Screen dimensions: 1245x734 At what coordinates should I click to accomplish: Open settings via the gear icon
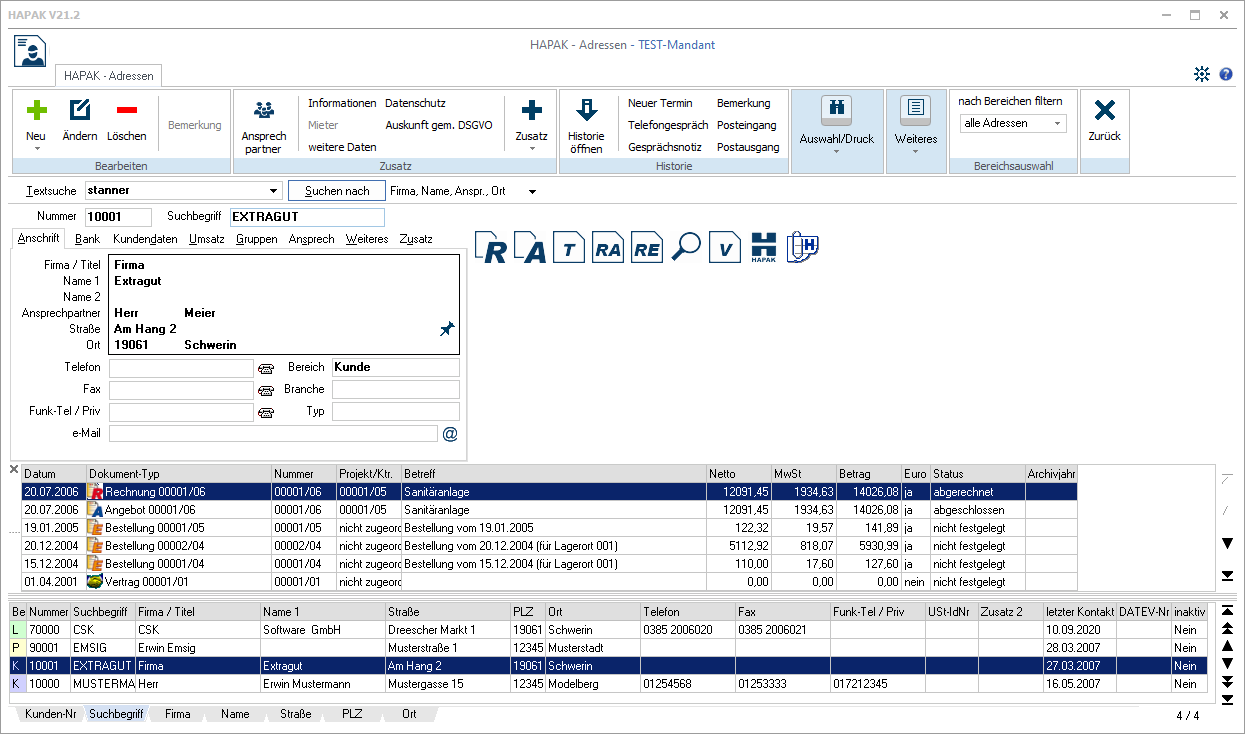click(x=1202, y=74)
